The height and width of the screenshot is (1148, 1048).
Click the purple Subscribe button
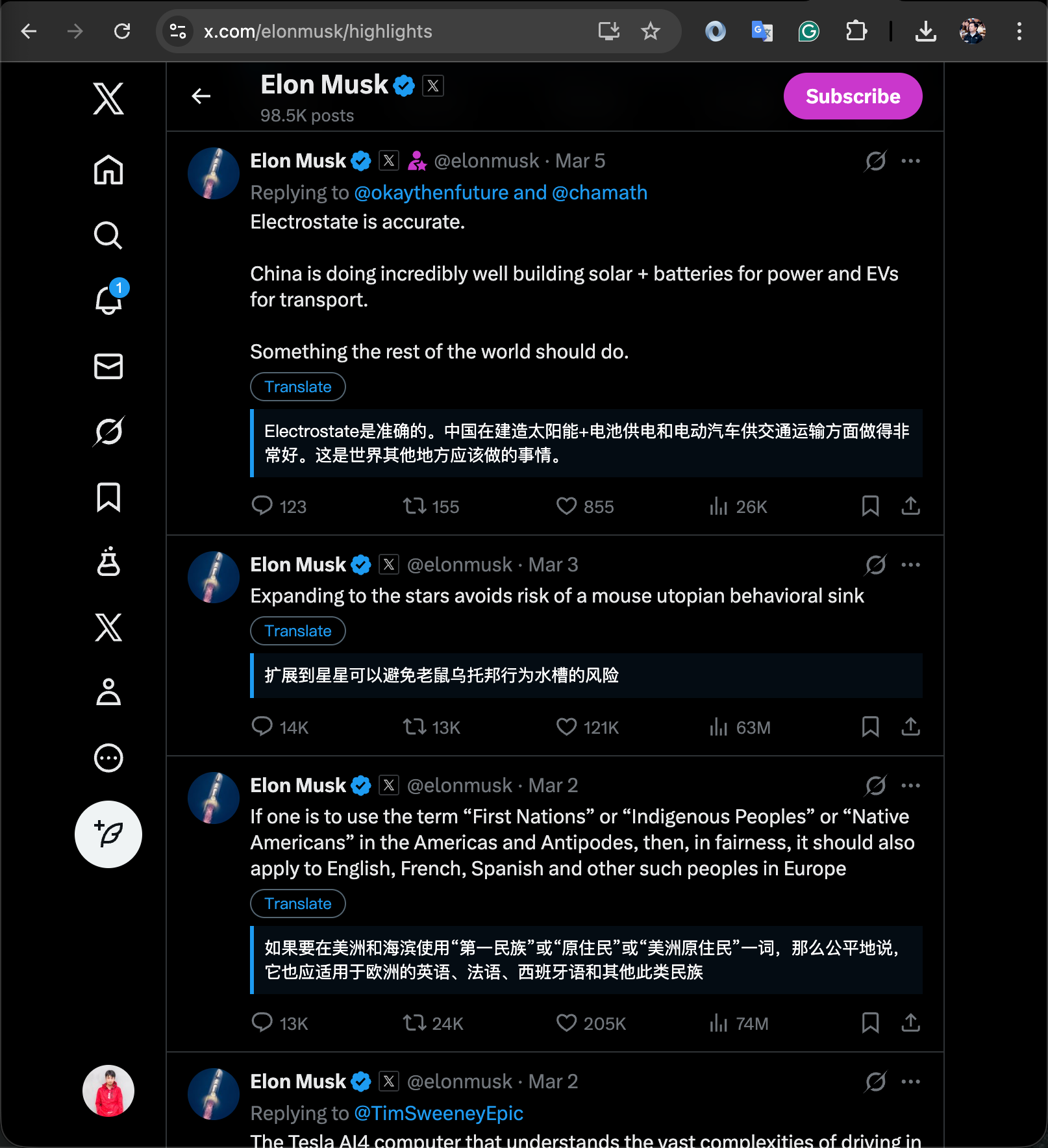click(x=853, y=96)
